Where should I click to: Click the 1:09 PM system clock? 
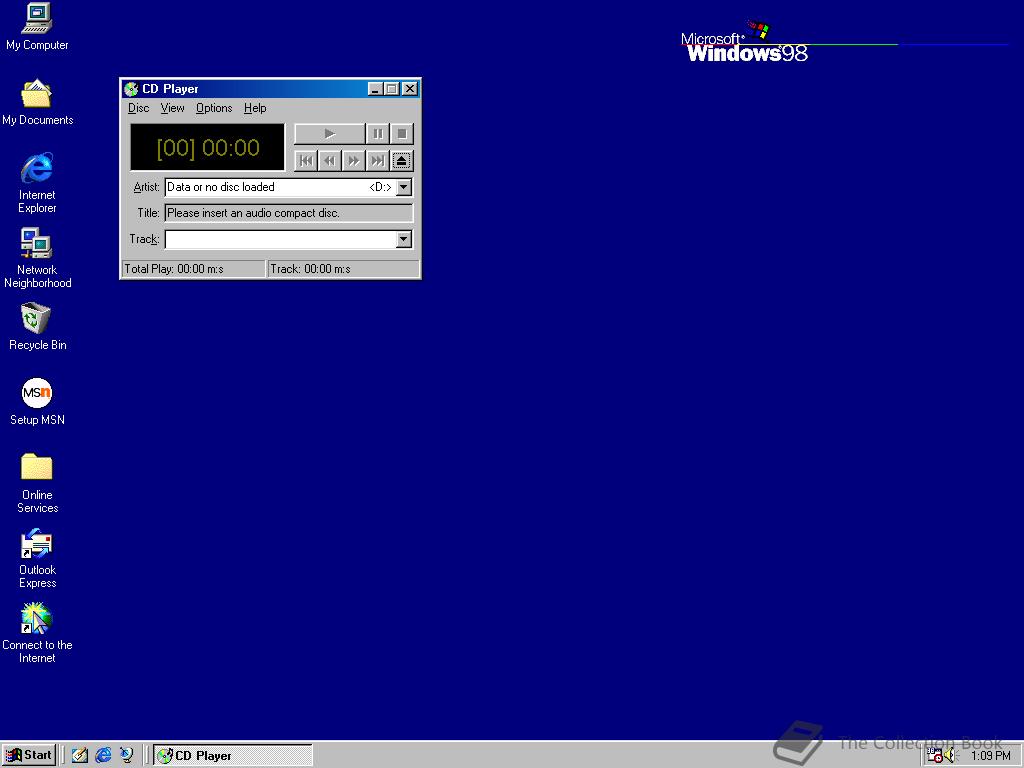pyautogui.click(x=991, y=756)
